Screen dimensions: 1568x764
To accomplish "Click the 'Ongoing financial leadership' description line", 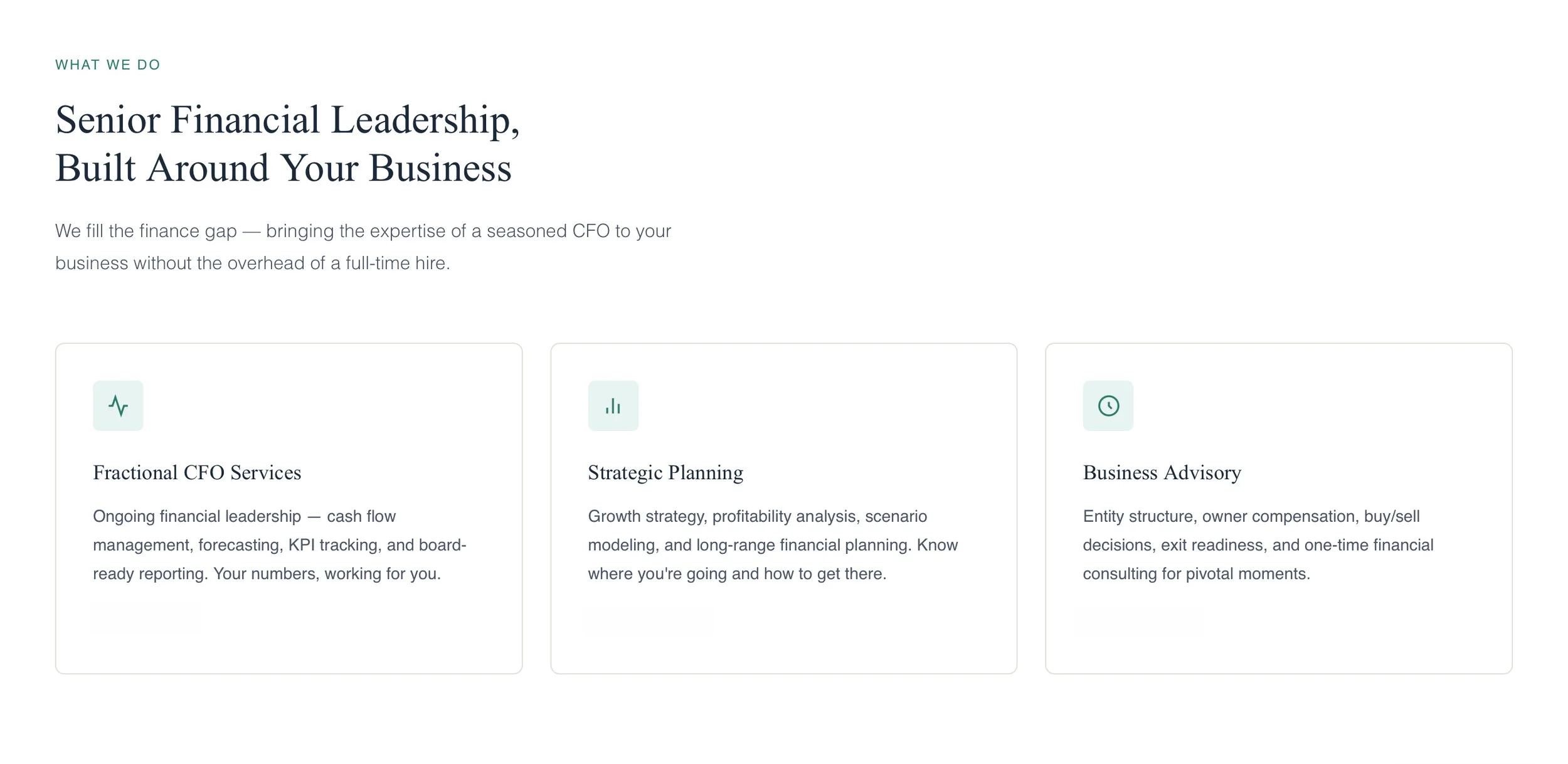I will (x=245, y=516).
